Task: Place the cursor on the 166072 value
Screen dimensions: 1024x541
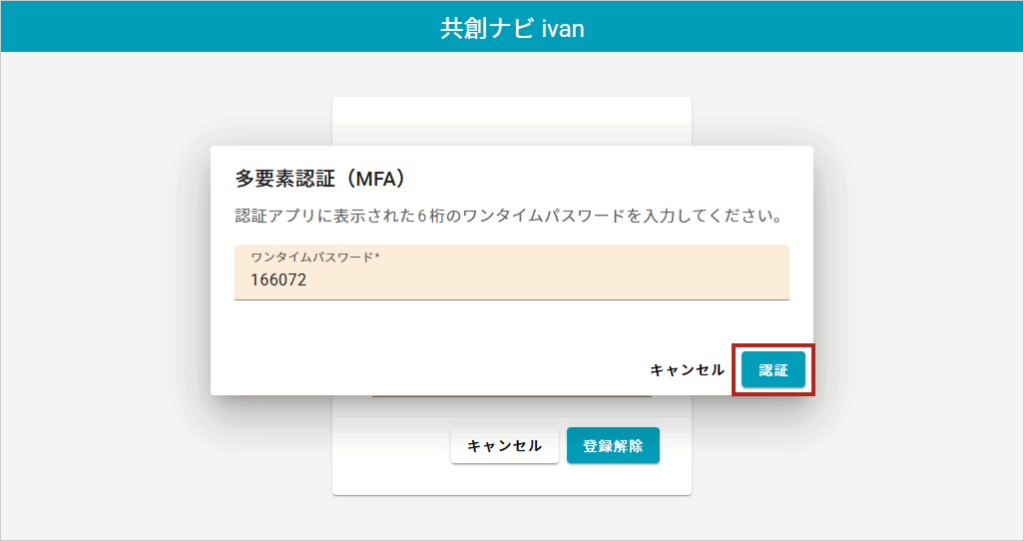Action: pyautogui.click(x=278, y=281)
